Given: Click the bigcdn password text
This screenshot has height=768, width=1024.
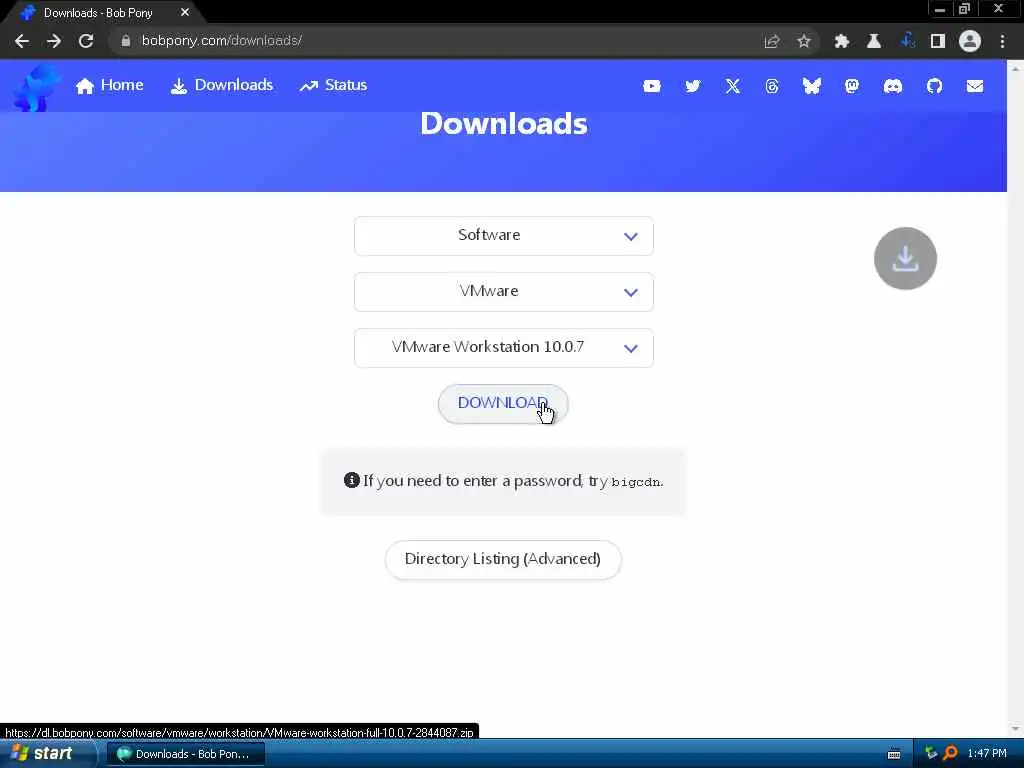Looking at the screenshot, I should [635, 483].
